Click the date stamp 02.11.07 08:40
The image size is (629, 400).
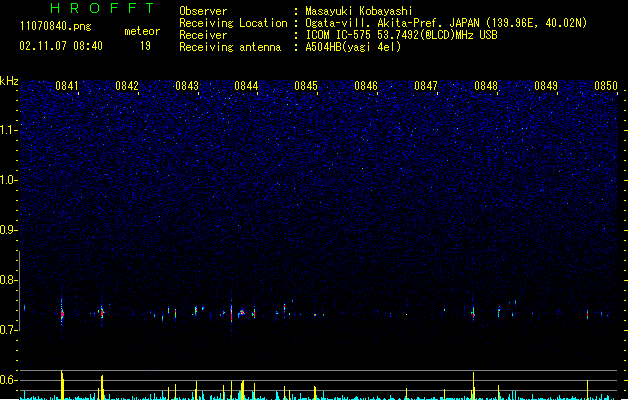pos(61,46)
